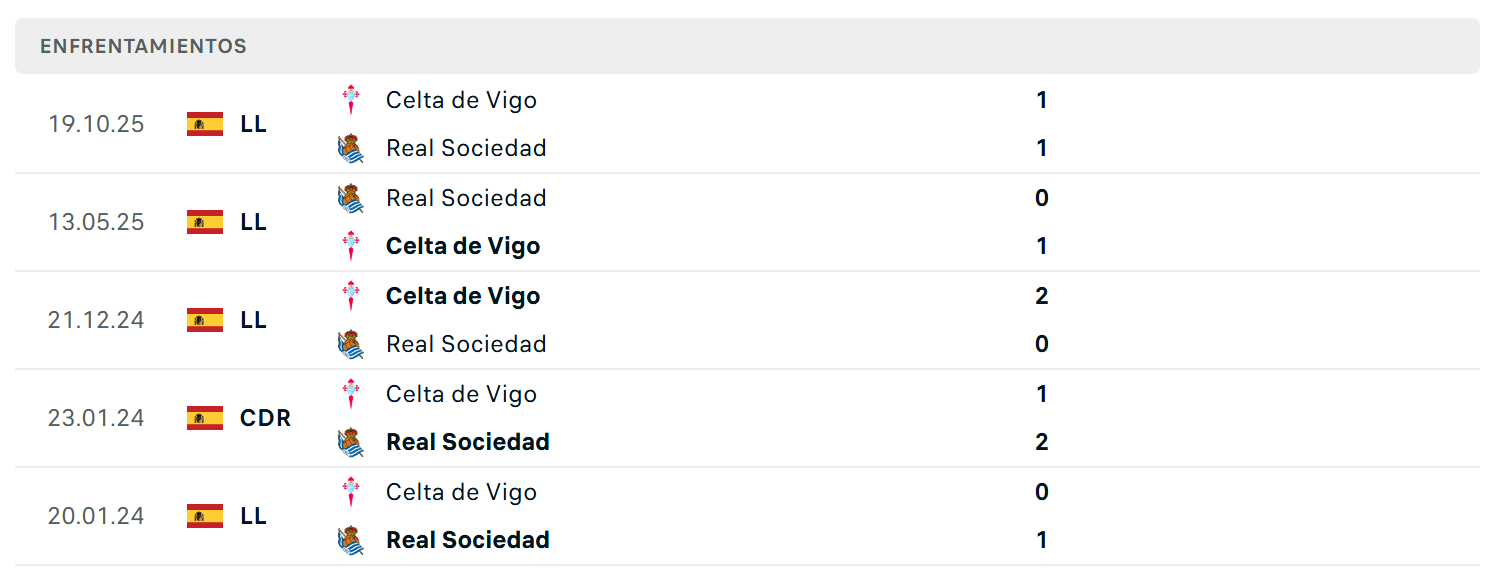Viewport: 1496px width, 583px height.
Task: Click Real Sociedad crest in 13.05.25 match
Action: coord(351,198)
